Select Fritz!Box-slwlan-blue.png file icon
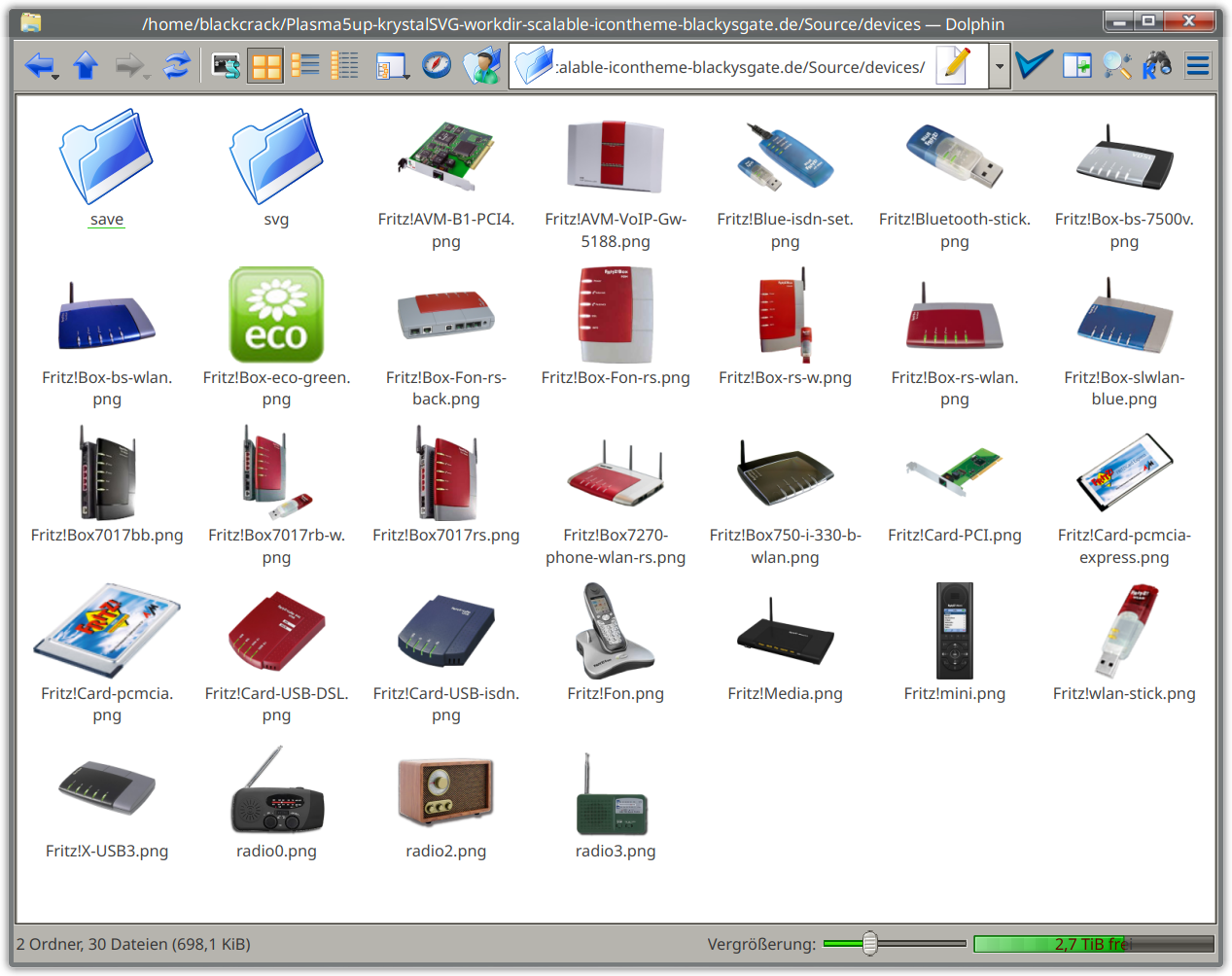 pos(1124,314)
